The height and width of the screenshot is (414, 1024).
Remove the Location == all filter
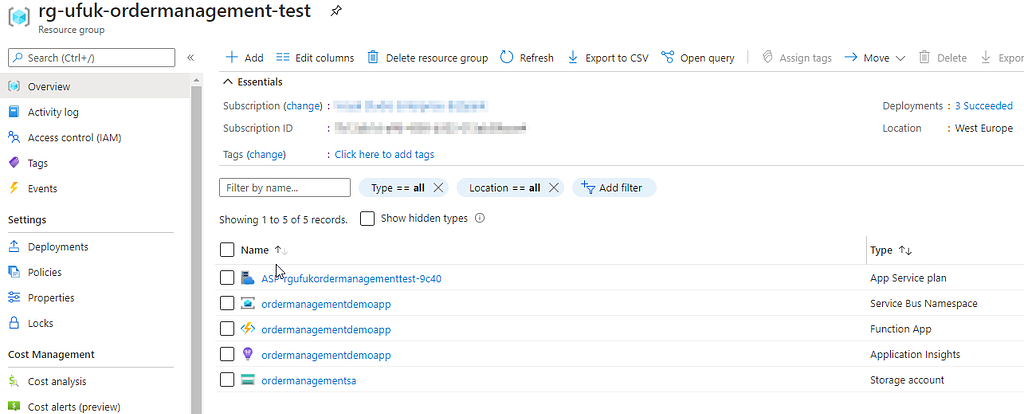tap(554, 187)
